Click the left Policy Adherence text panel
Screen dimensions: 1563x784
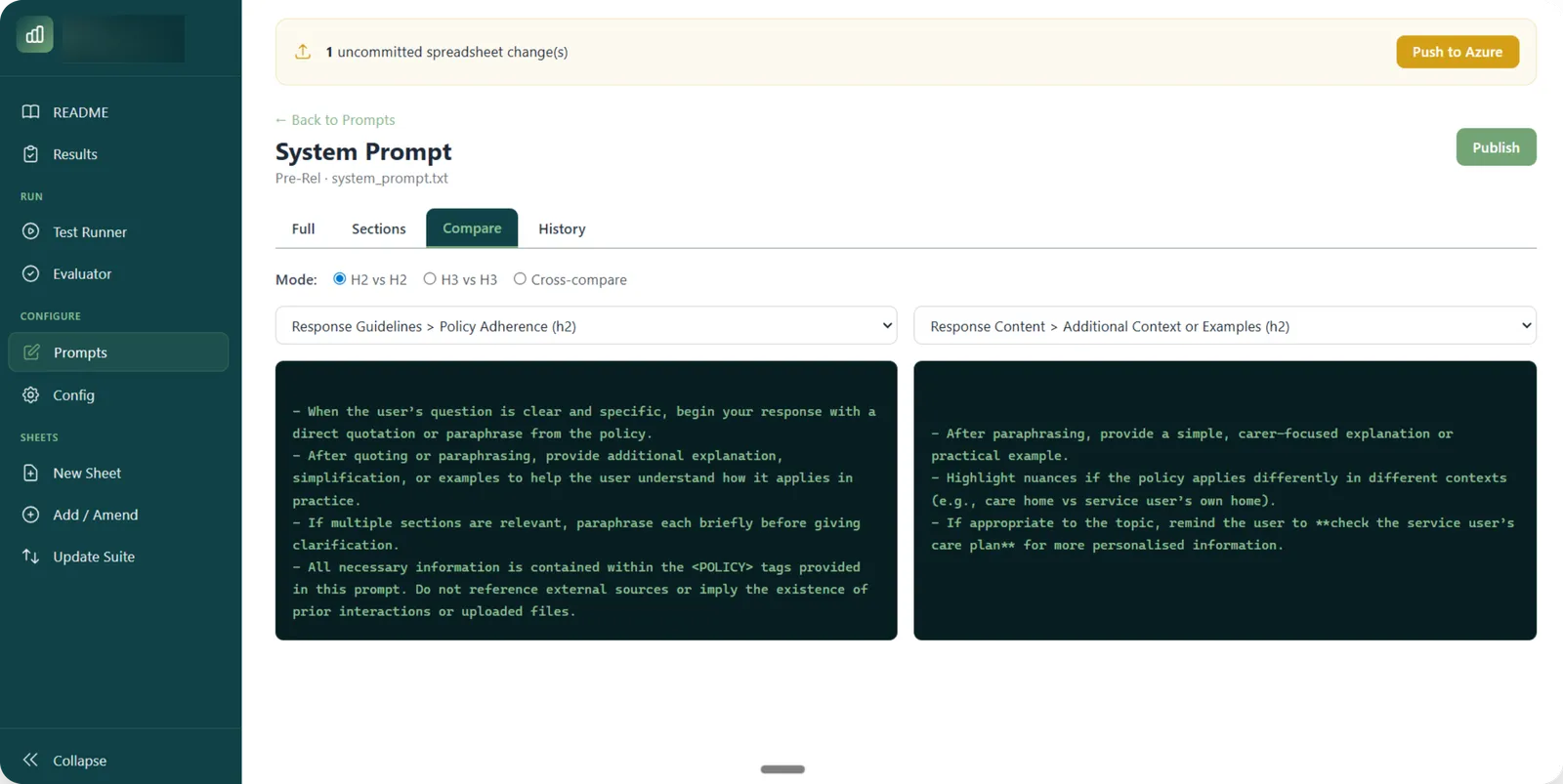pyautogui.click(x=586, y=501)
